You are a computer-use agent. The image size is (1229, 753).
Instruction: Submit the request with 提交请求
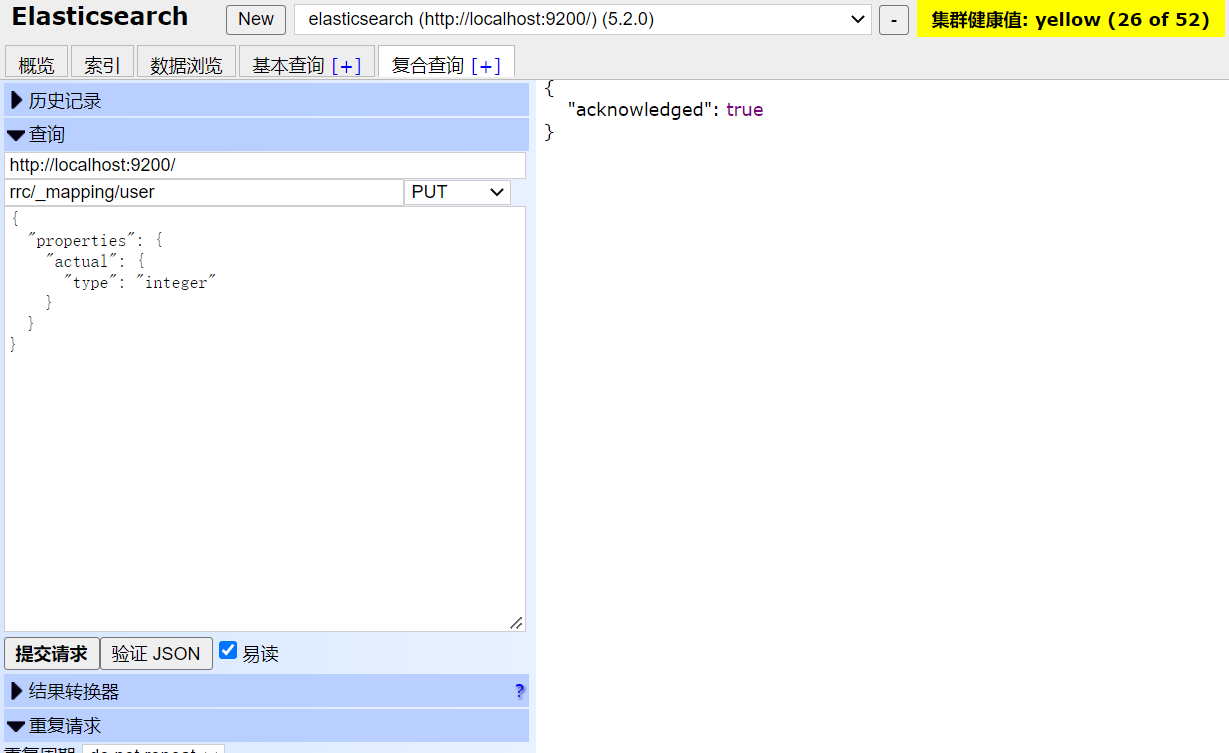point(52,654)
